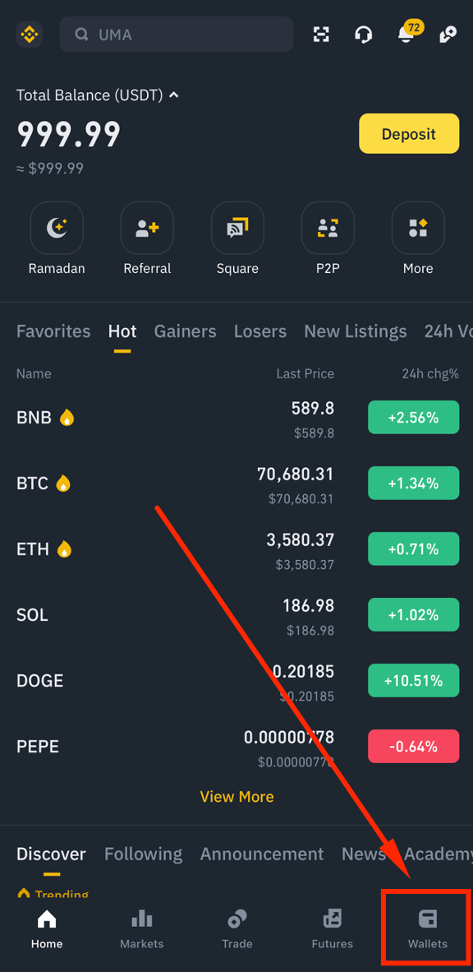Open the P2P shortcut icon
This screenshot has height=972, width=474.
coord(328,228)
